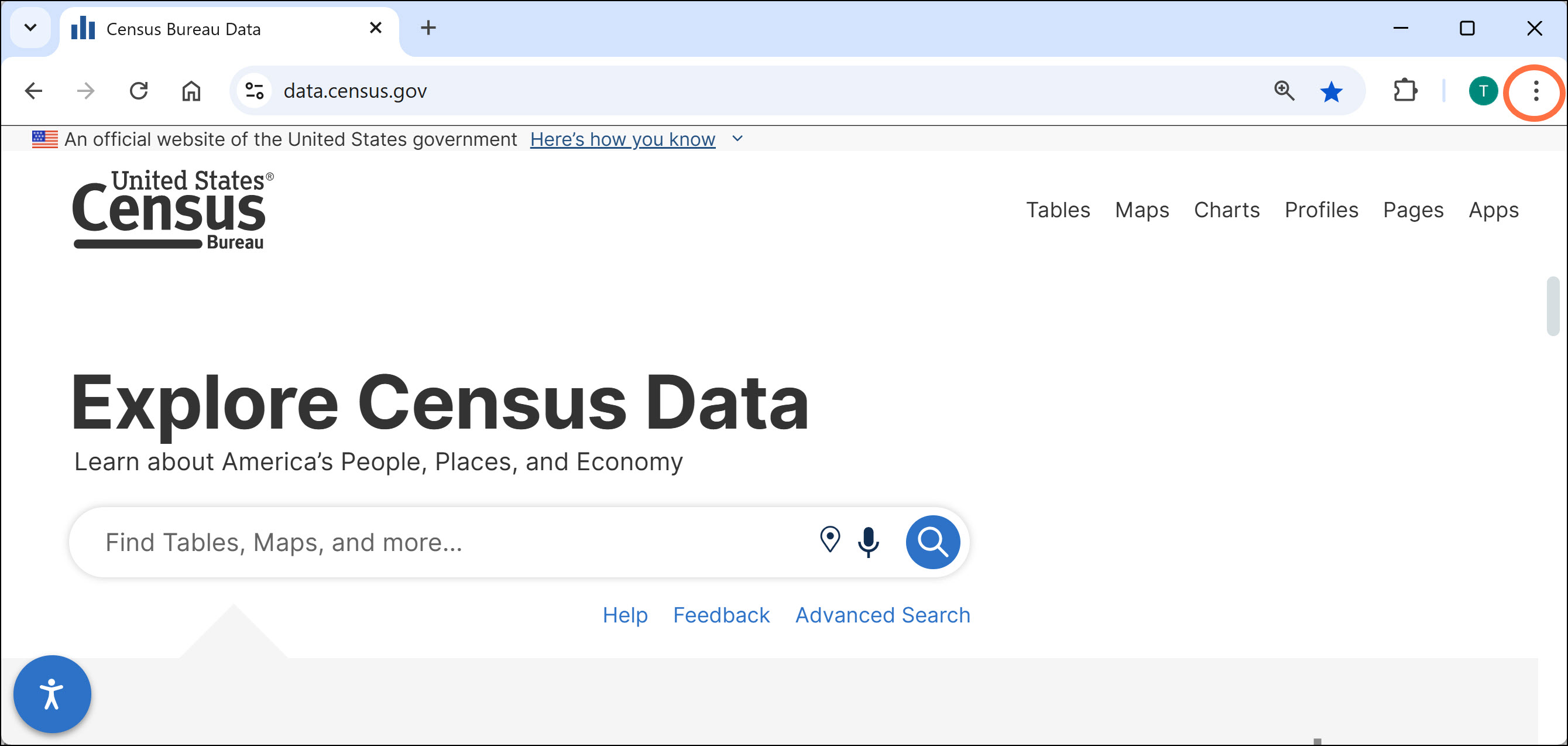Screen dimensions: 1568x746
Task: Open the Here's how you know link
Action: (622, 139)
